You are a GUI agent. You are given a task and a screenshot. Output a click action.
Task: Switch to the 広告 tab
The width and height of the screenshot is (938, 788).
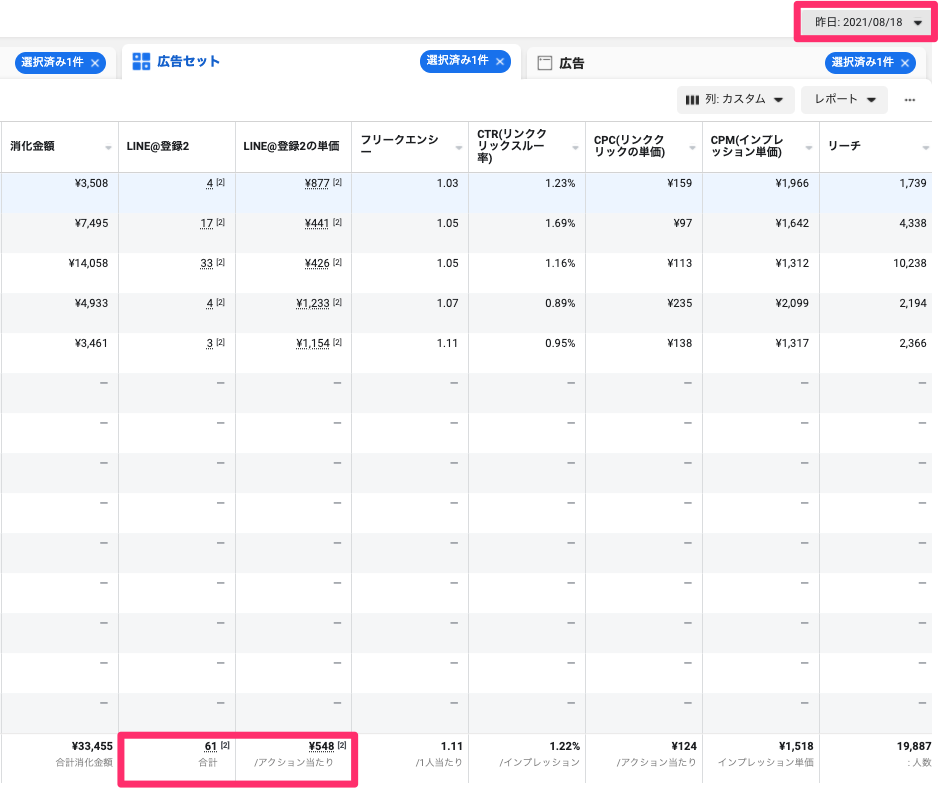point(726,63)
